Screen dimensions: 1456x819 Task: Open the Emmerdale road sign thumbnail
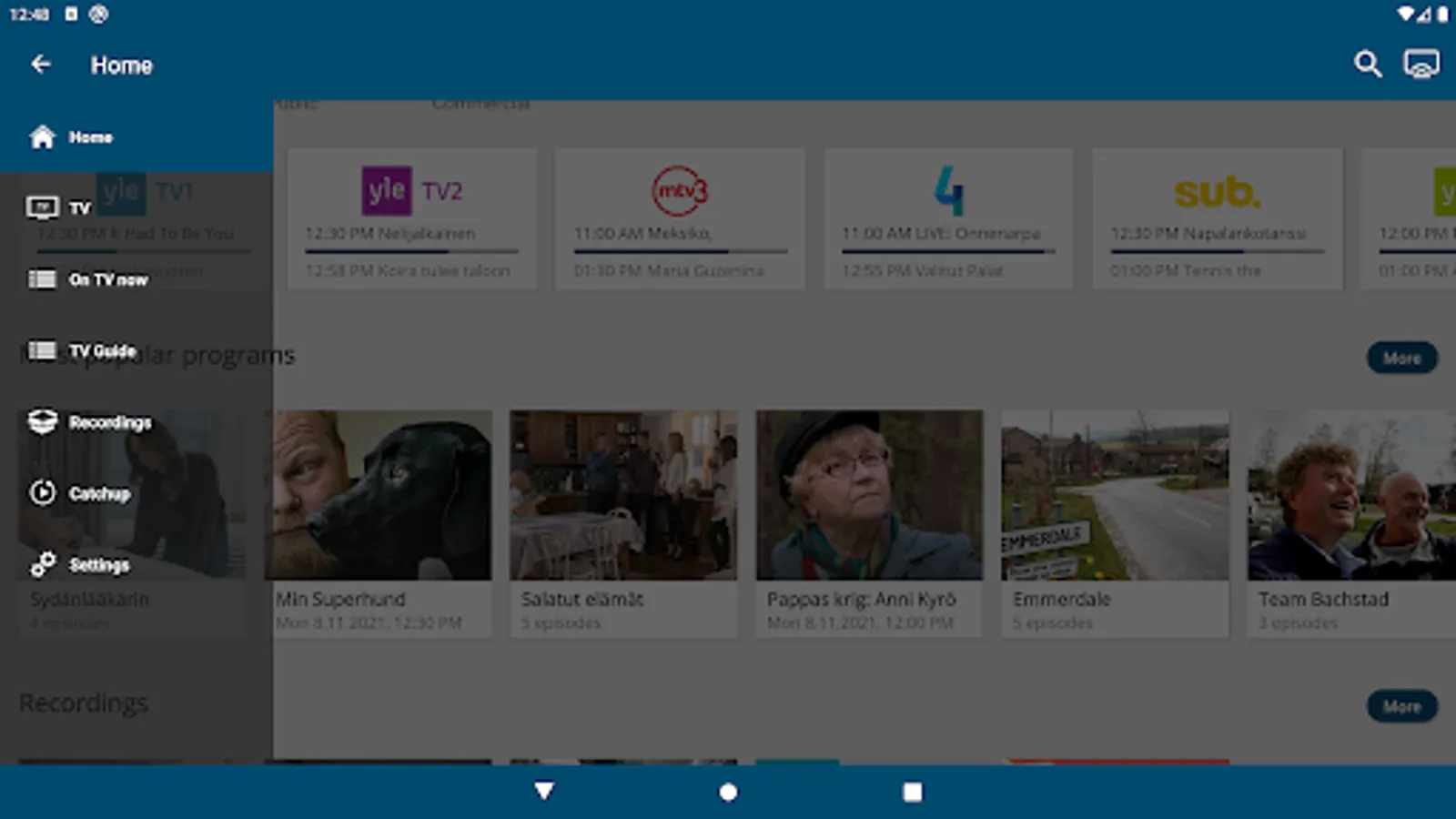pyautogui.click(x=1115, y=495)
